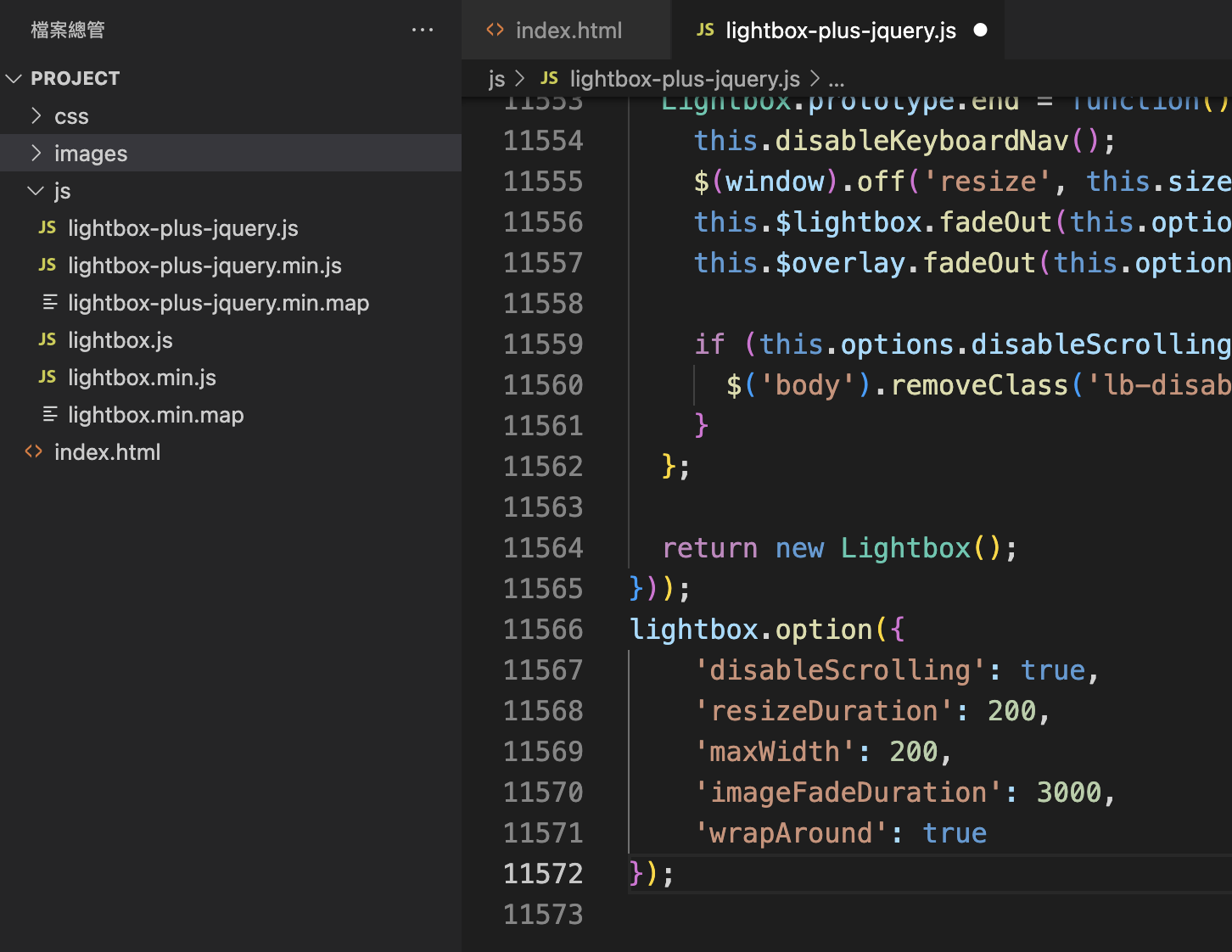
Task: Expand the css folder
Action: click(36, 115)
